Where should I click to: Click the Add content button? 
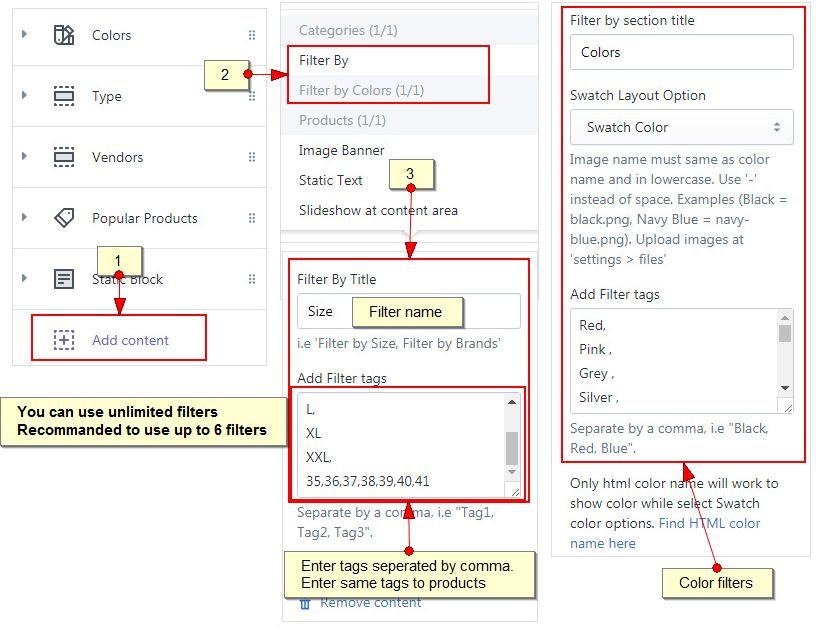(130, 340)
